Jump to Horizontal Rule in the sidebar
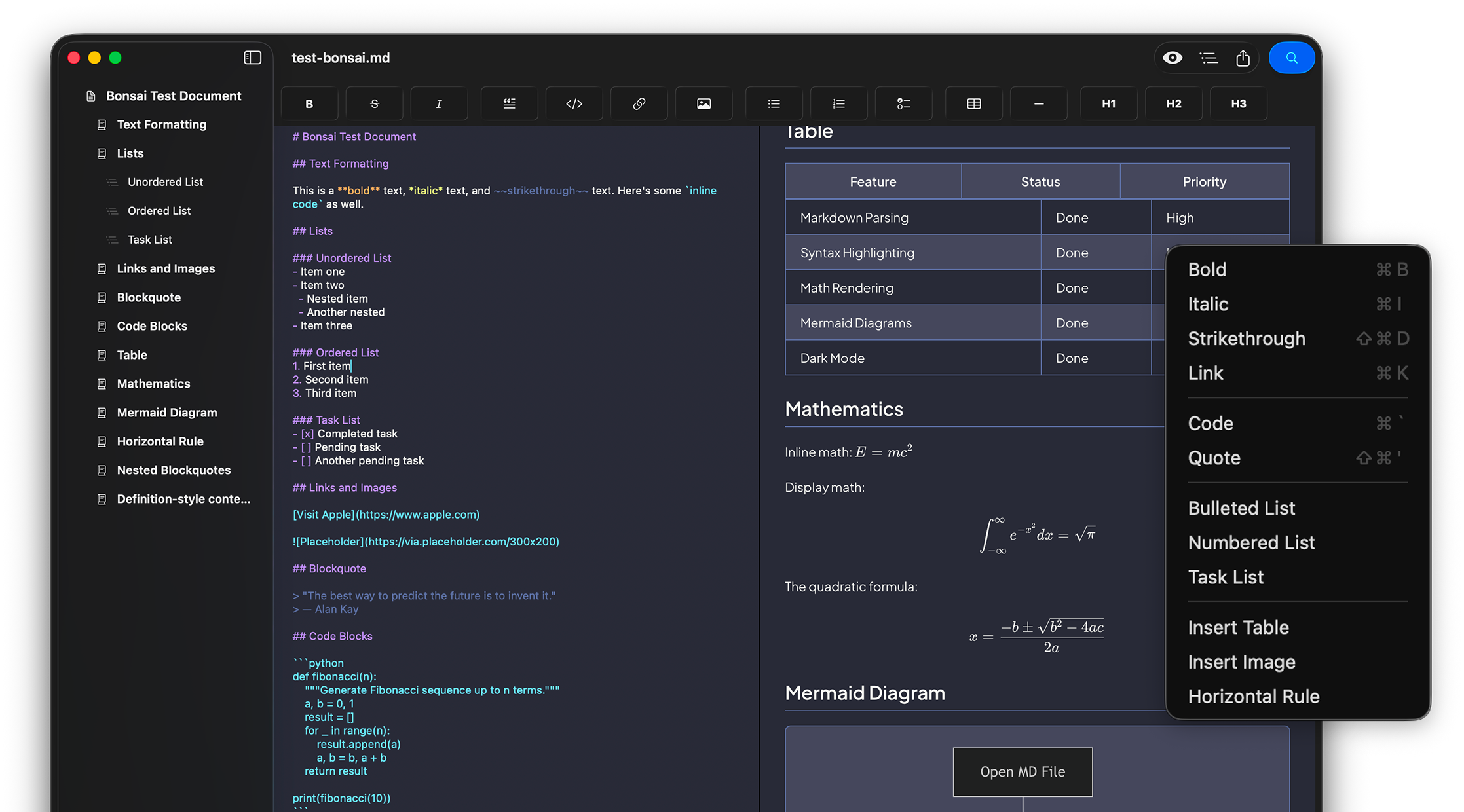This screenshot has width=1464, height=812. click(160, 441)
